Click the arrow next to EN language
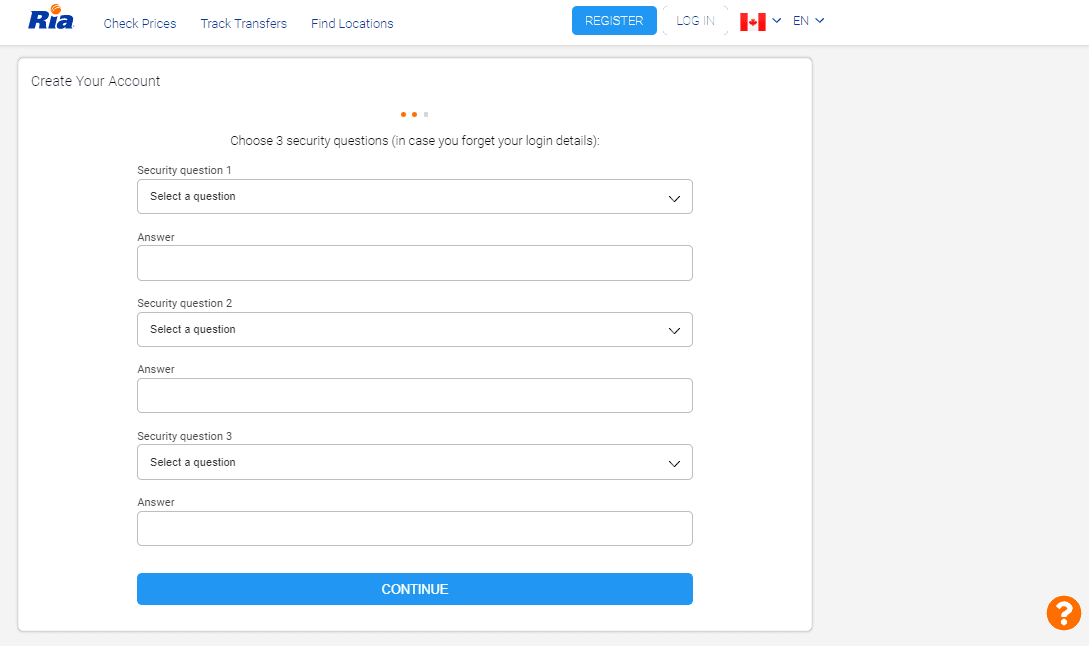1089x646 pixels. pos(820,21)
